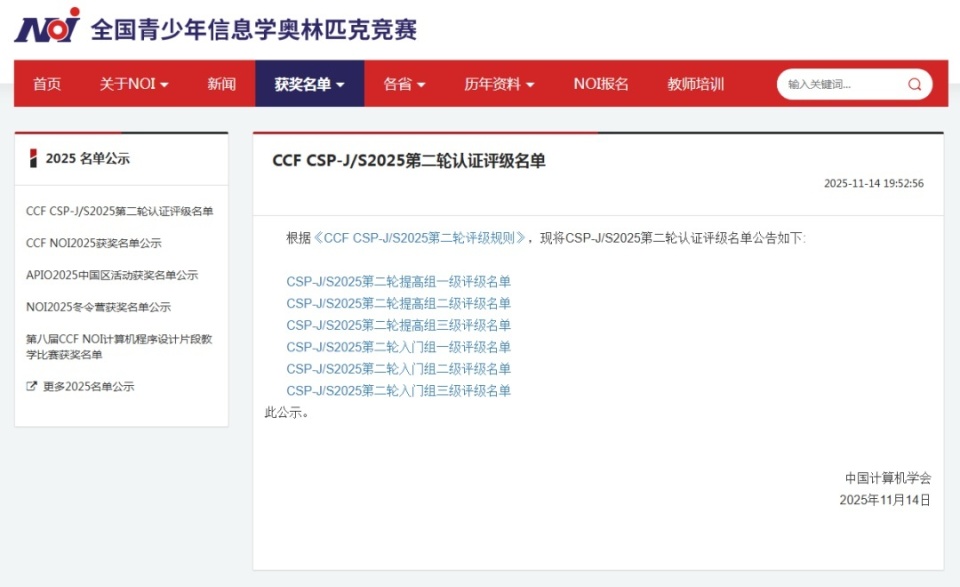Click the external-link icon beside 更多2025名单公示
The height and width of the screenshot is (587, 960).
[31, 386]
